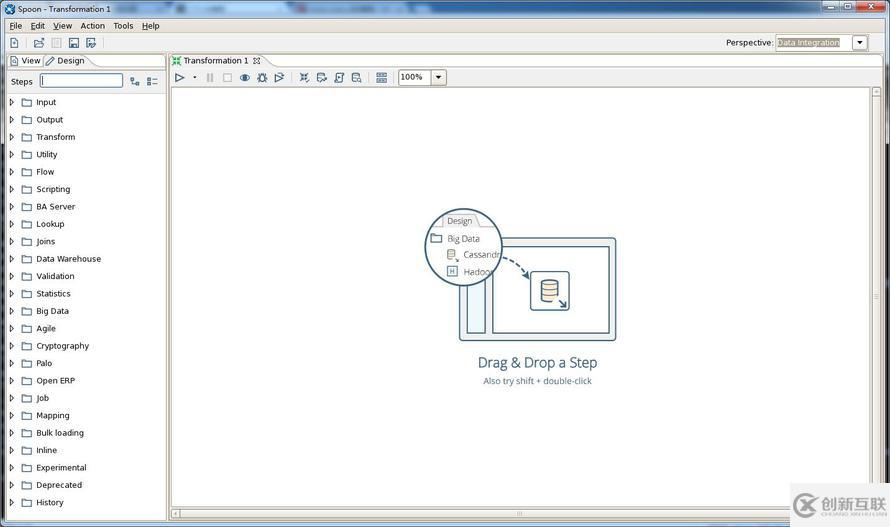Select the Data Integration perspective field
The height and width of the screenshot is (527, 890).
point(813,43)
